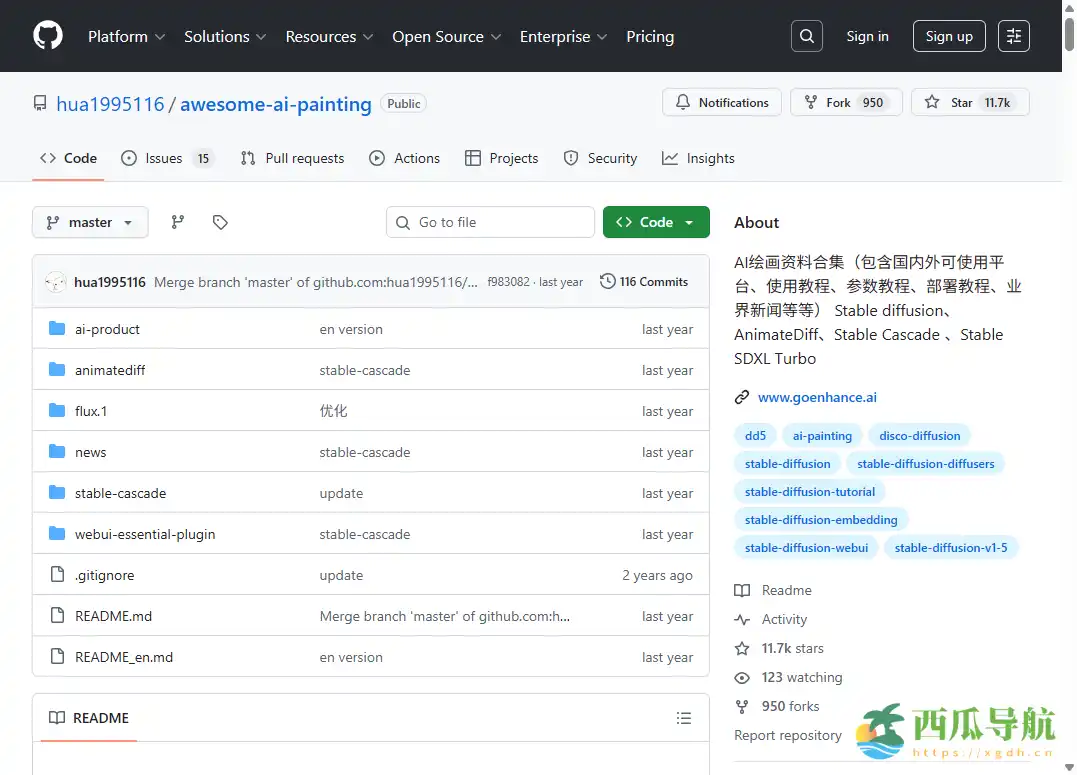Viewport: 1077px width, 775px height.
Task: Expand the Platform navigation menu
Action: (126, 36)
